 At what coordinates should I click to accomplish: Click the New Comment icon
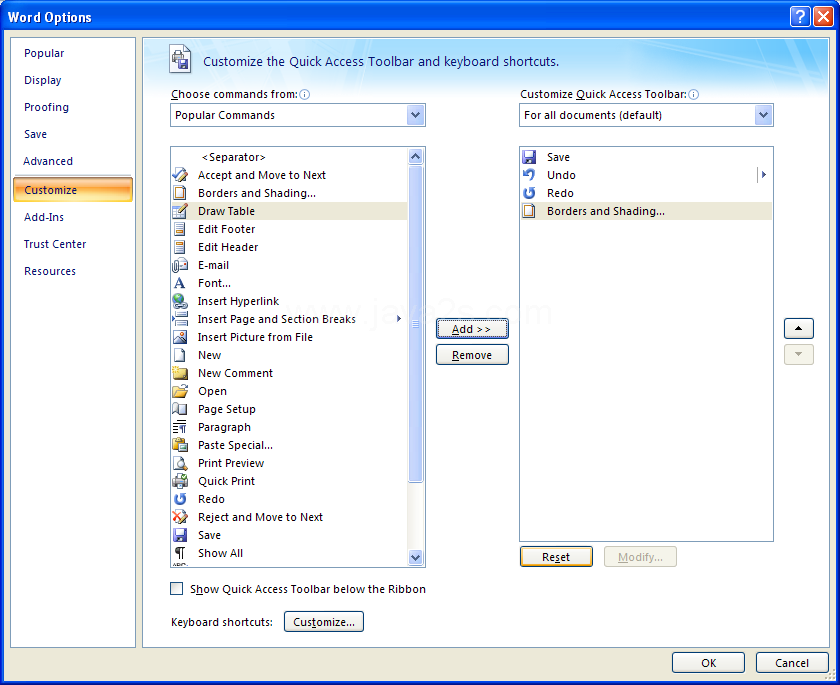click(180, 373)
